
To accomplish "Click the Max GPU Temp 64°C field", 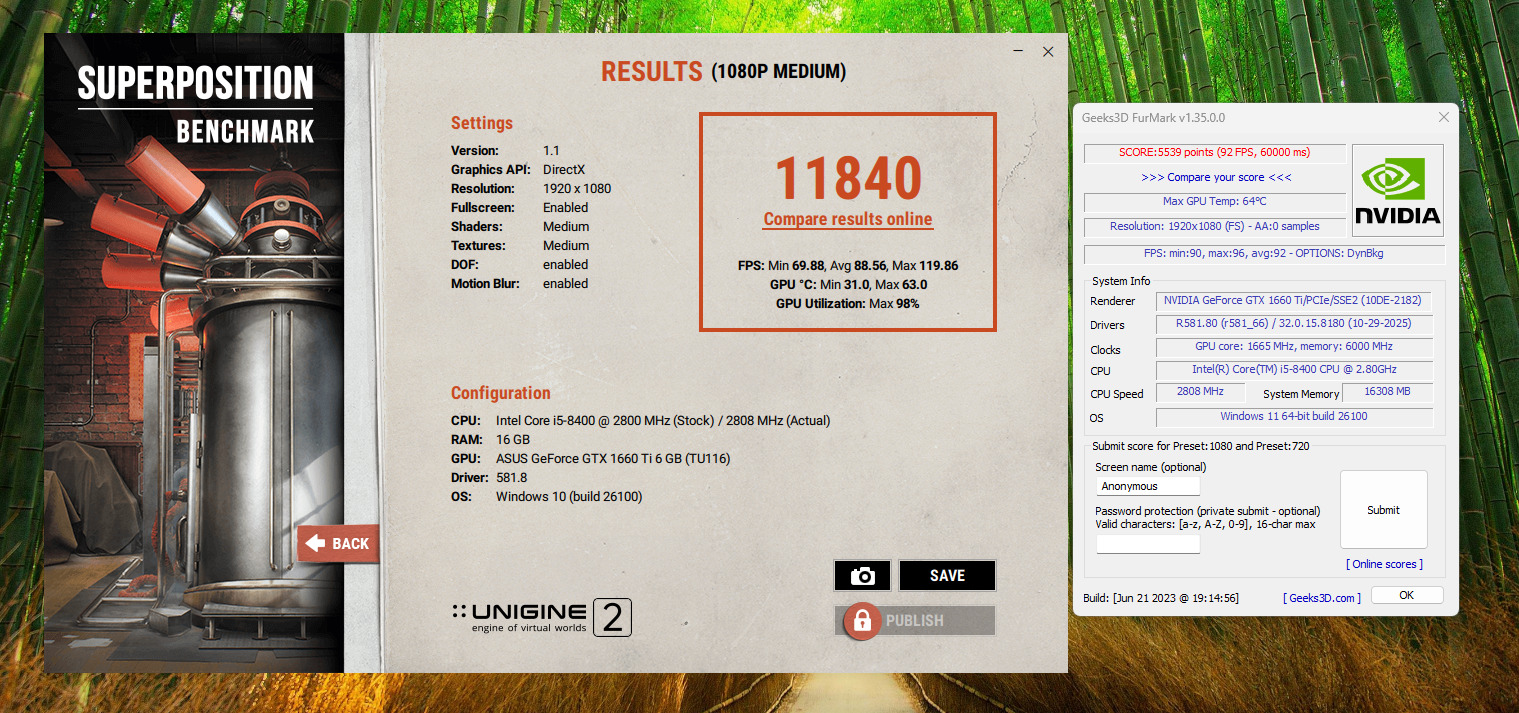I will click(x=1216, y=202).
